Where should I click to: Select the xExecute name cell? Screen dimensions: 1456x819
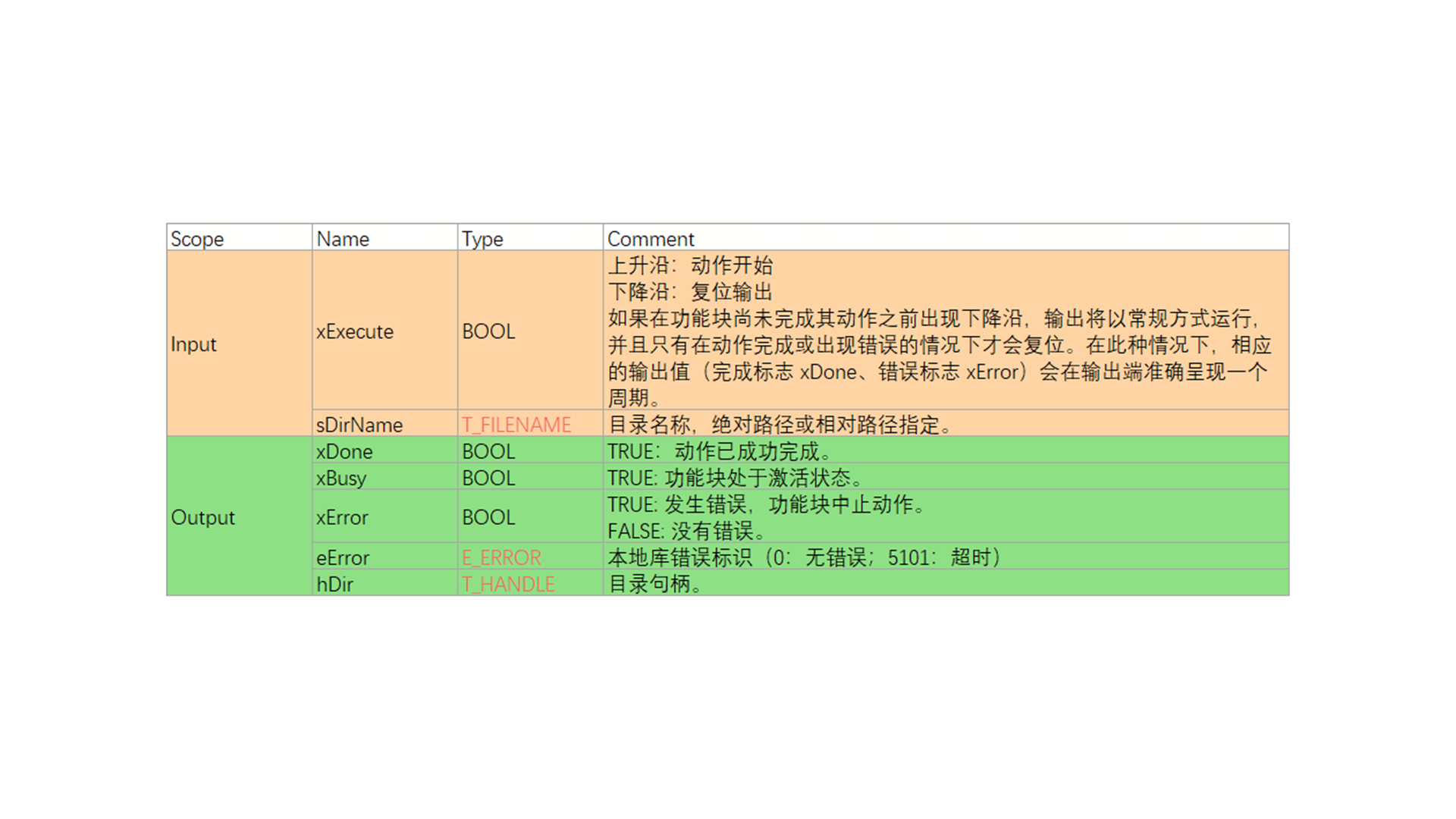click(355, 331)
